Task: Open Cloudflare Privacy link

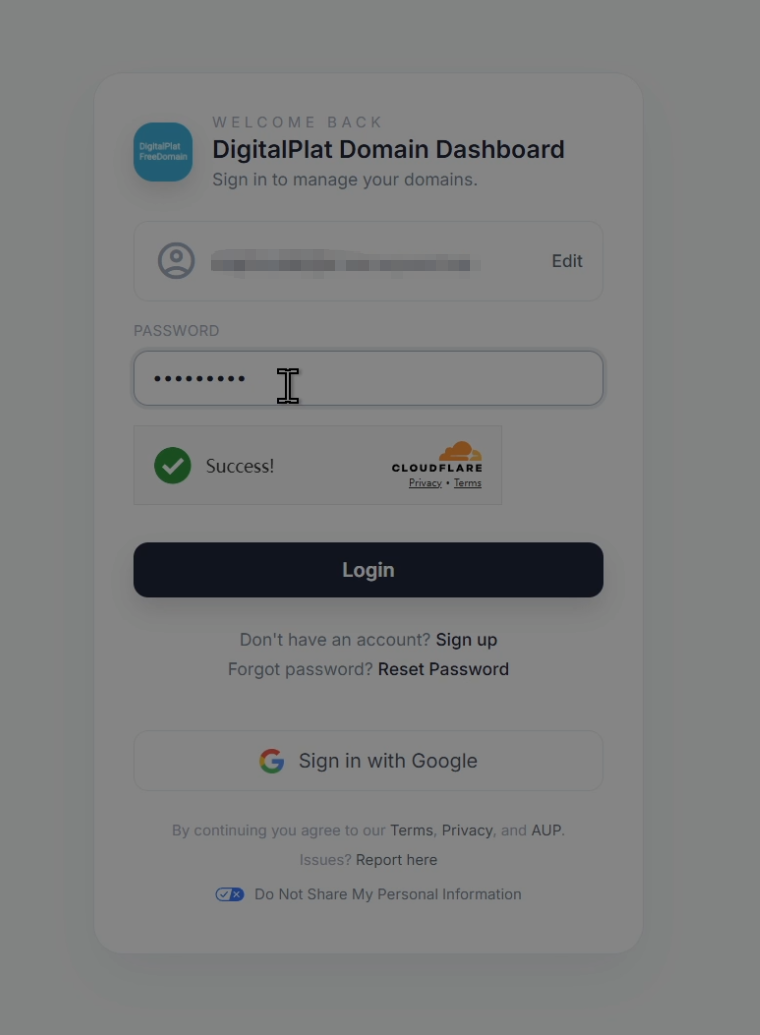Action: click(x=425, y=483)
